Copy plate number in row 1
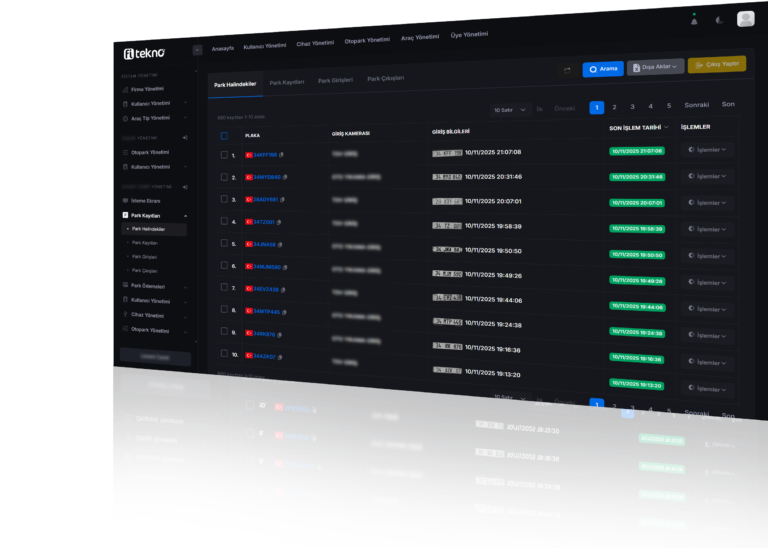768x548 pixels. [282, 155]
